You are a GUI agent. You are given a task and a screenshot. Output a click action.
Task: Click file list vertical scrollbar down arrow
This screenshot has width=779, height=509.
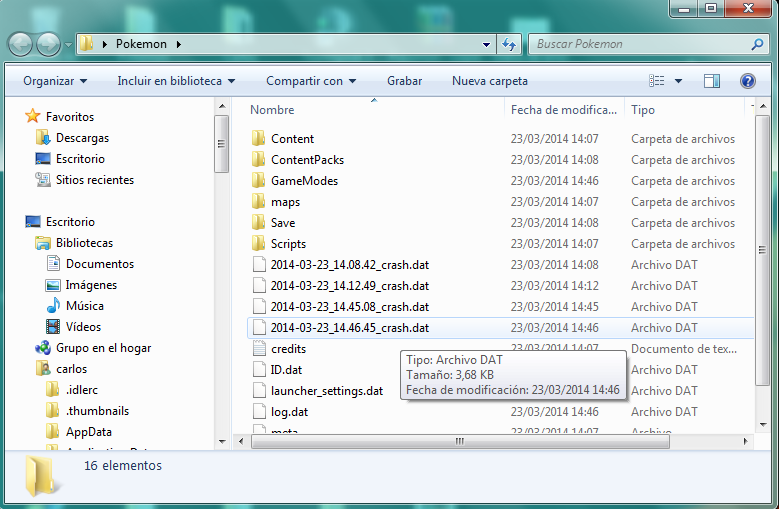coord(763,425)
